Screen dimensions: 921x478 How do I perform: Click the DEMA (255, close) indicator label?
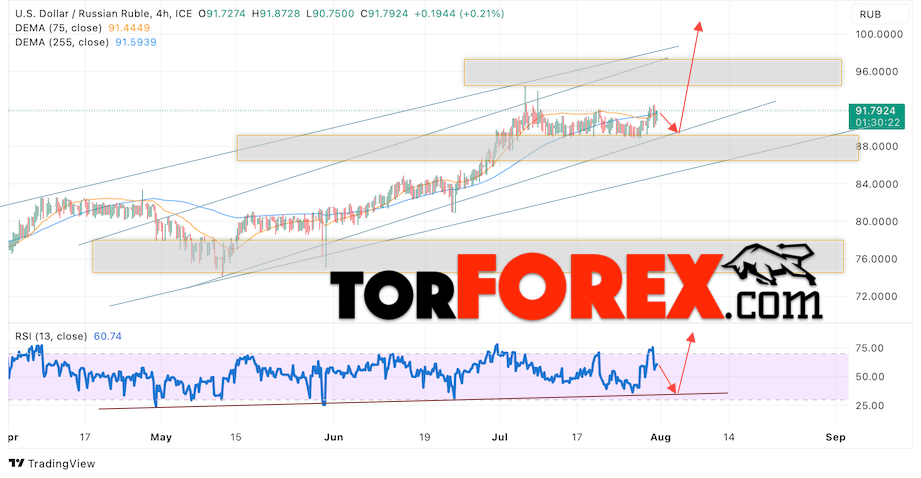click(62, 42)
